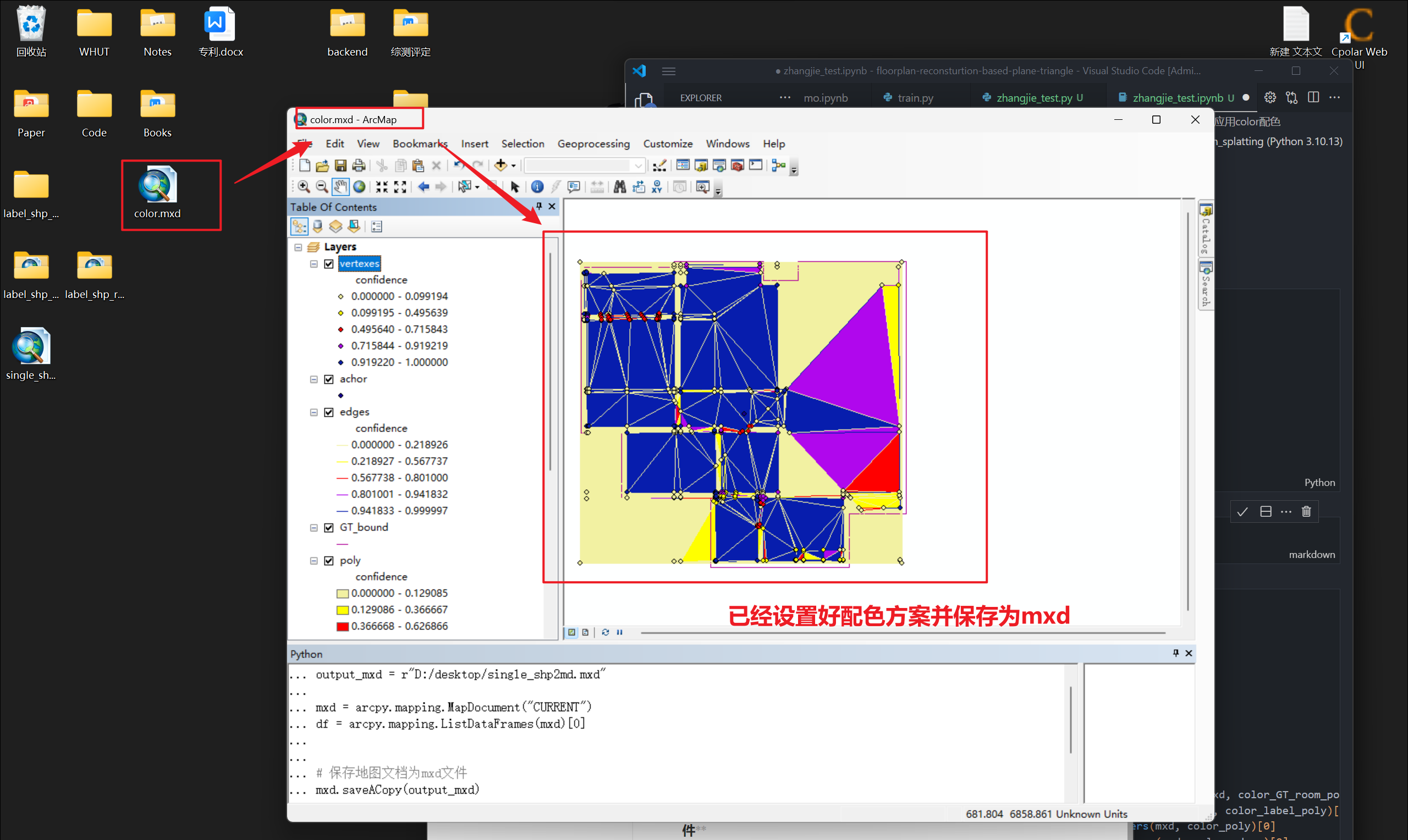Expand the vertexes layer confidence legend

click(313, 263)
